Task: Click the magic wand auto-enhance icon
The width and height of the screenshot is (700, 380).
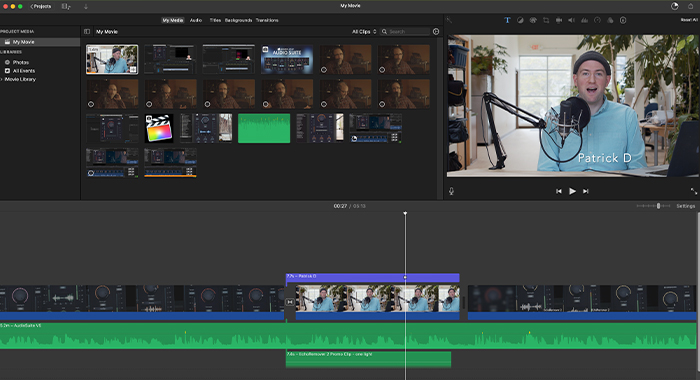Action: [449, 20]
